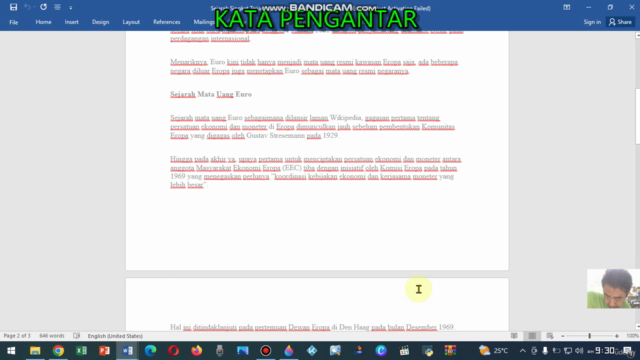Launch Google Chrome from the taskbar
The height and width of the screenshot is (360, 640).
tap(58, 351)
